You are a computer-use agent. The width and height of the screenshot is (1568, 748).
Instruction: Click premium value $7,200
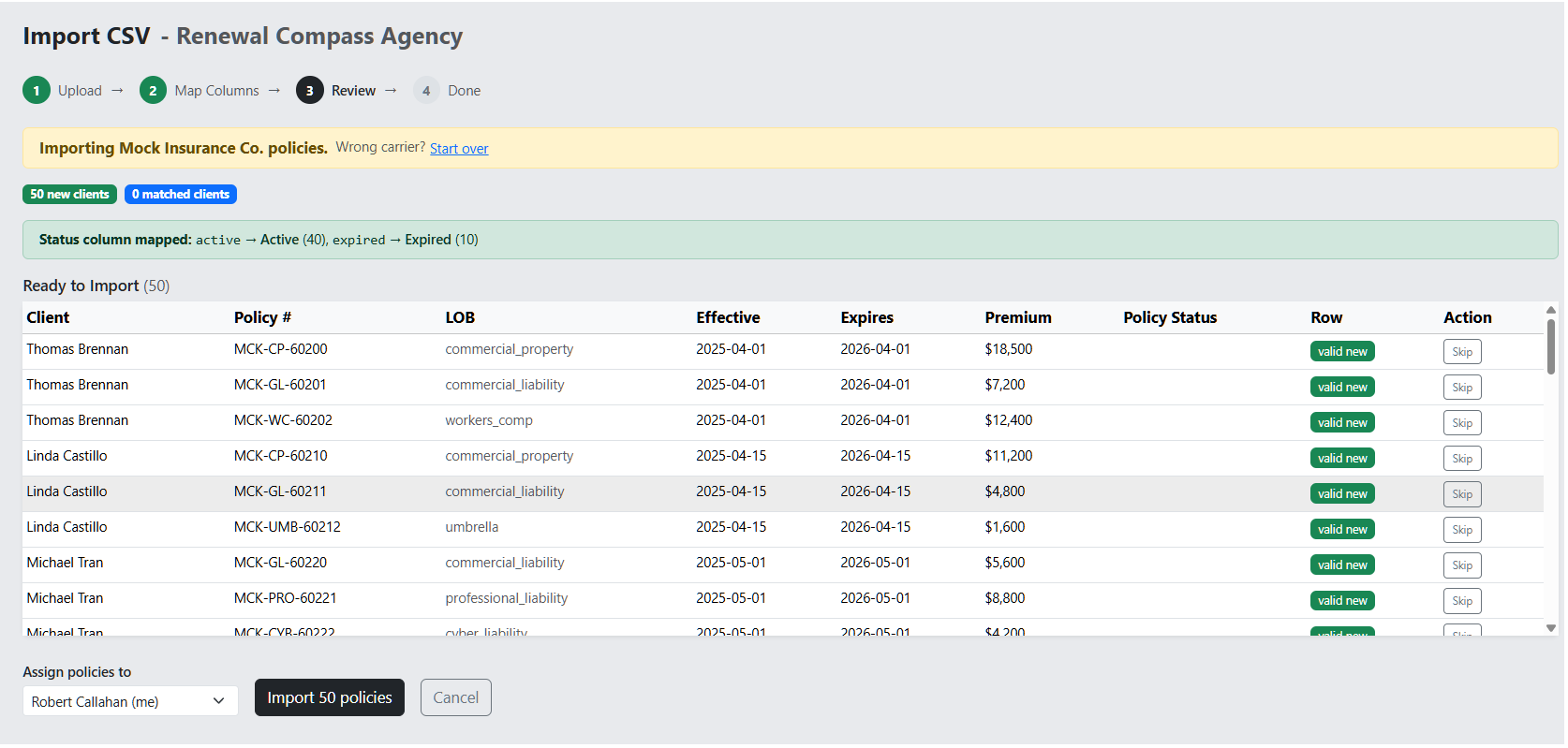[1005, 385]
